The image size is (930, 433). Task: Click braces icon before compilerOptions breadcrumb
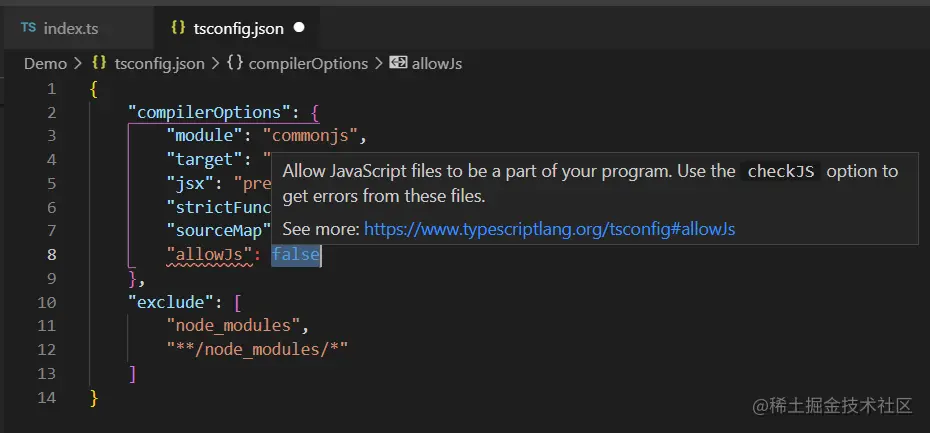coord(235,63)
